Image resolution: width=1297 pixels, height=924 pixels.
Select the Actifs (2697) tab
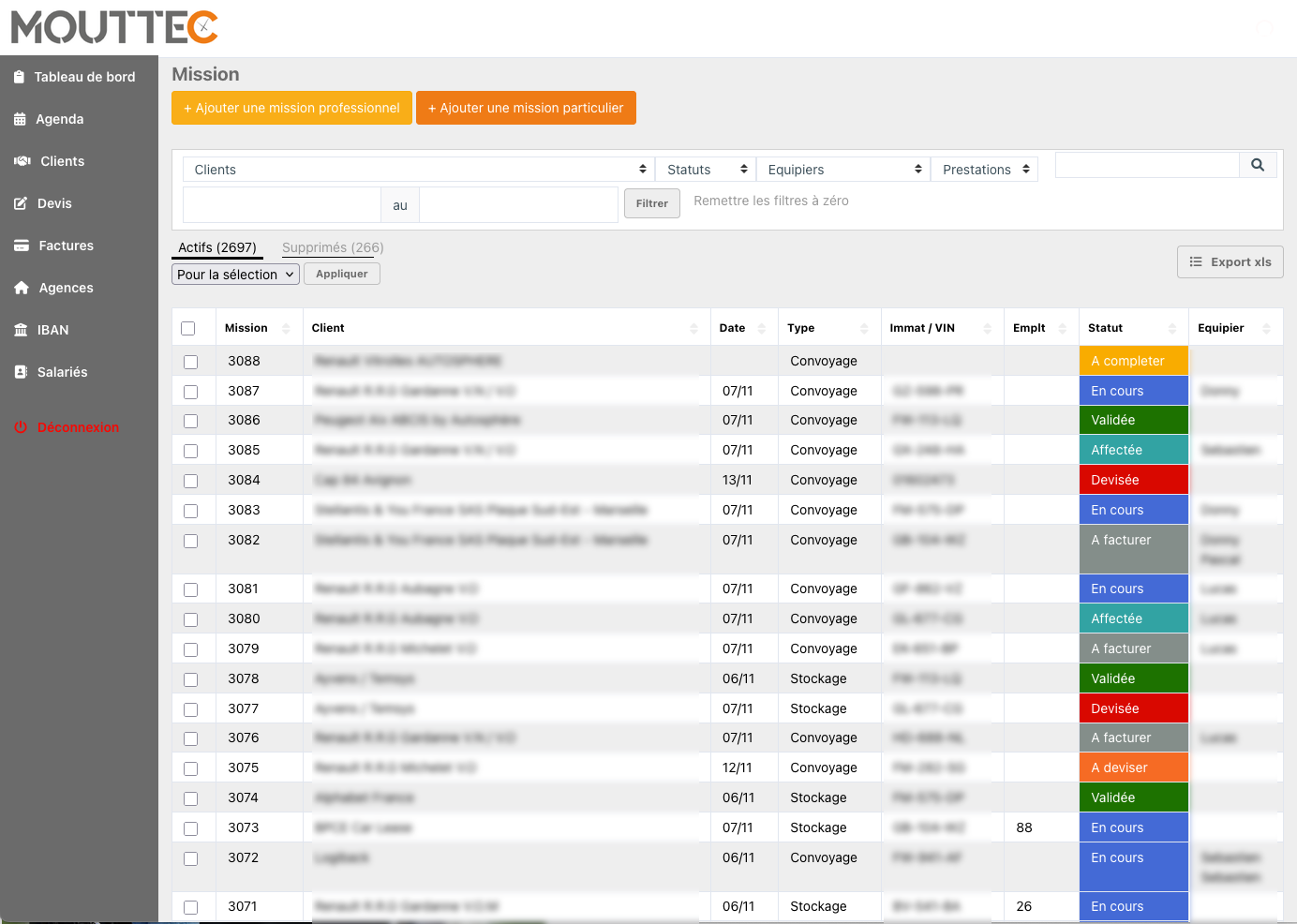pos(217,247)
